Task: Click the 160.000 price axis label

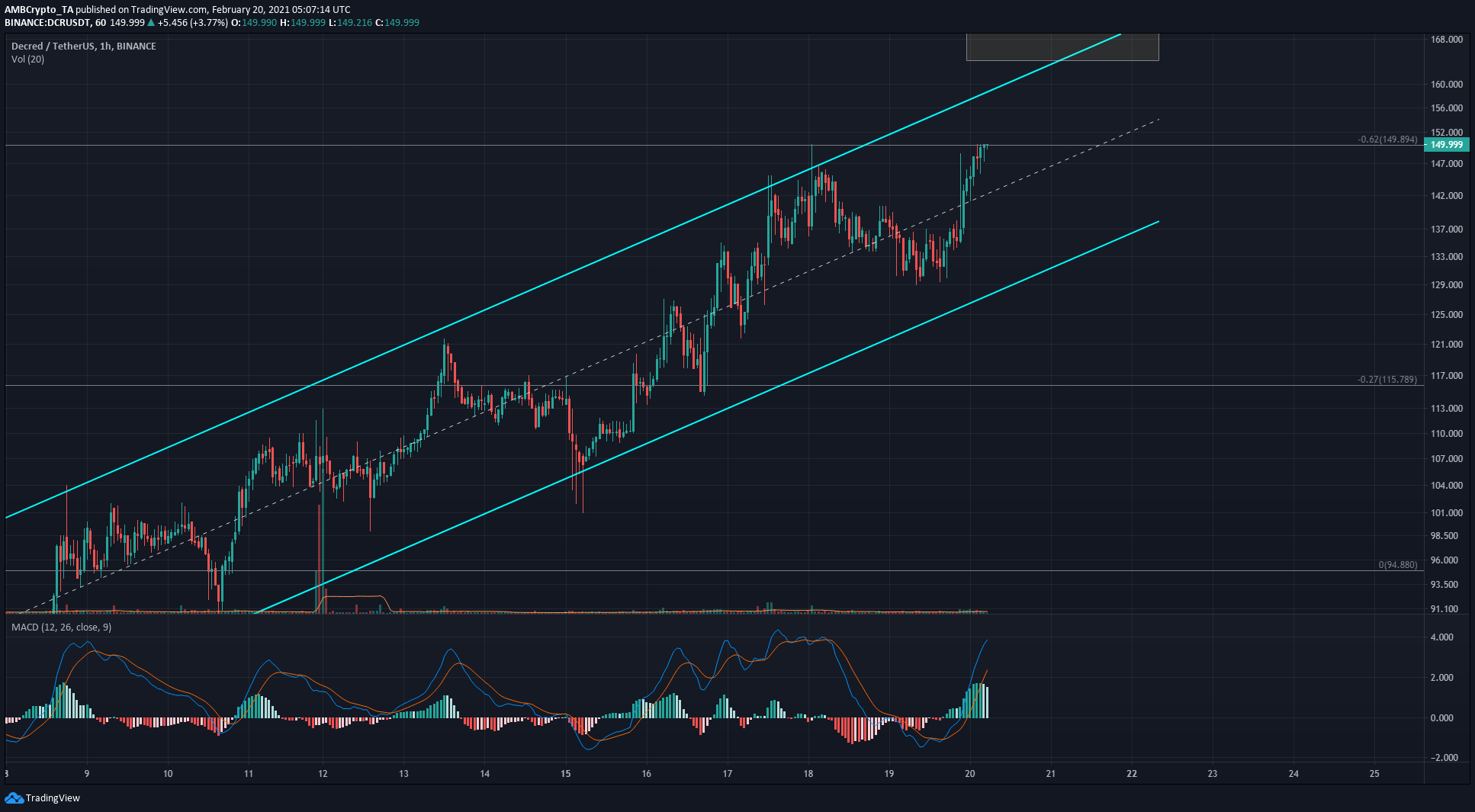Action: pos(1446,85)
